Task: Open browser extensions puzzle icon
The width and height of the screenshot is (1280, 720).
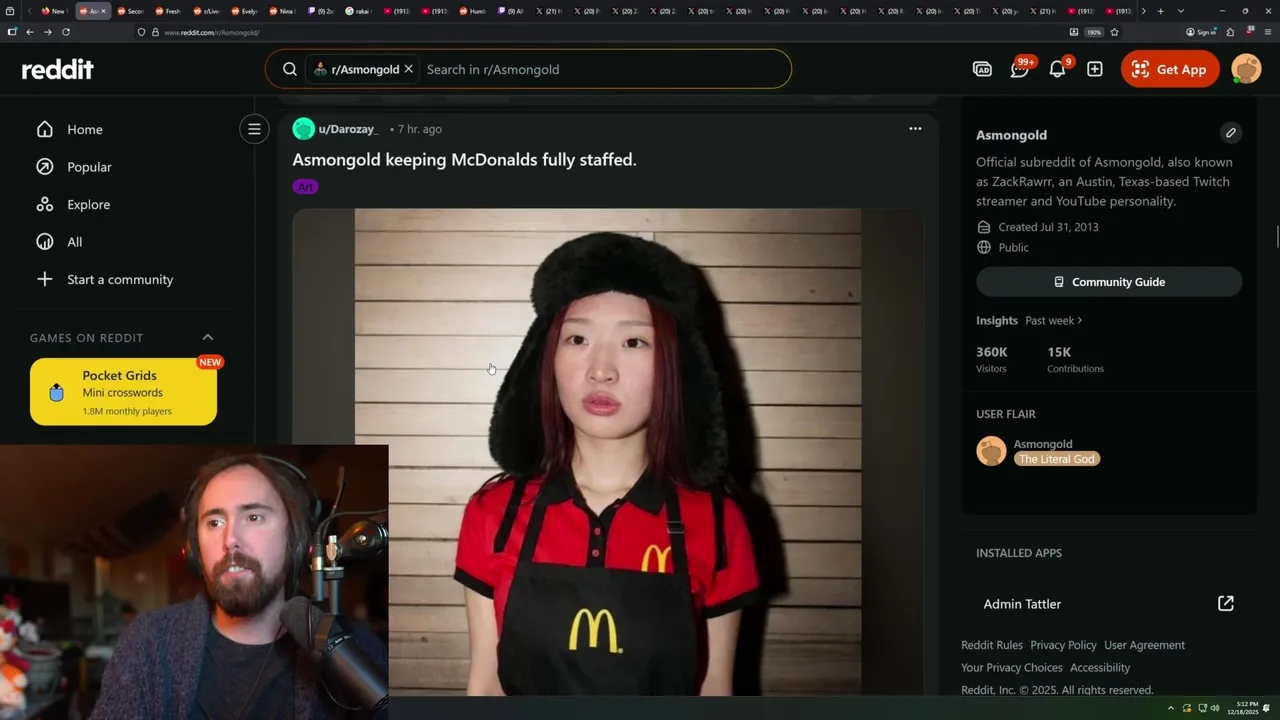Action: coord(1230,32)
